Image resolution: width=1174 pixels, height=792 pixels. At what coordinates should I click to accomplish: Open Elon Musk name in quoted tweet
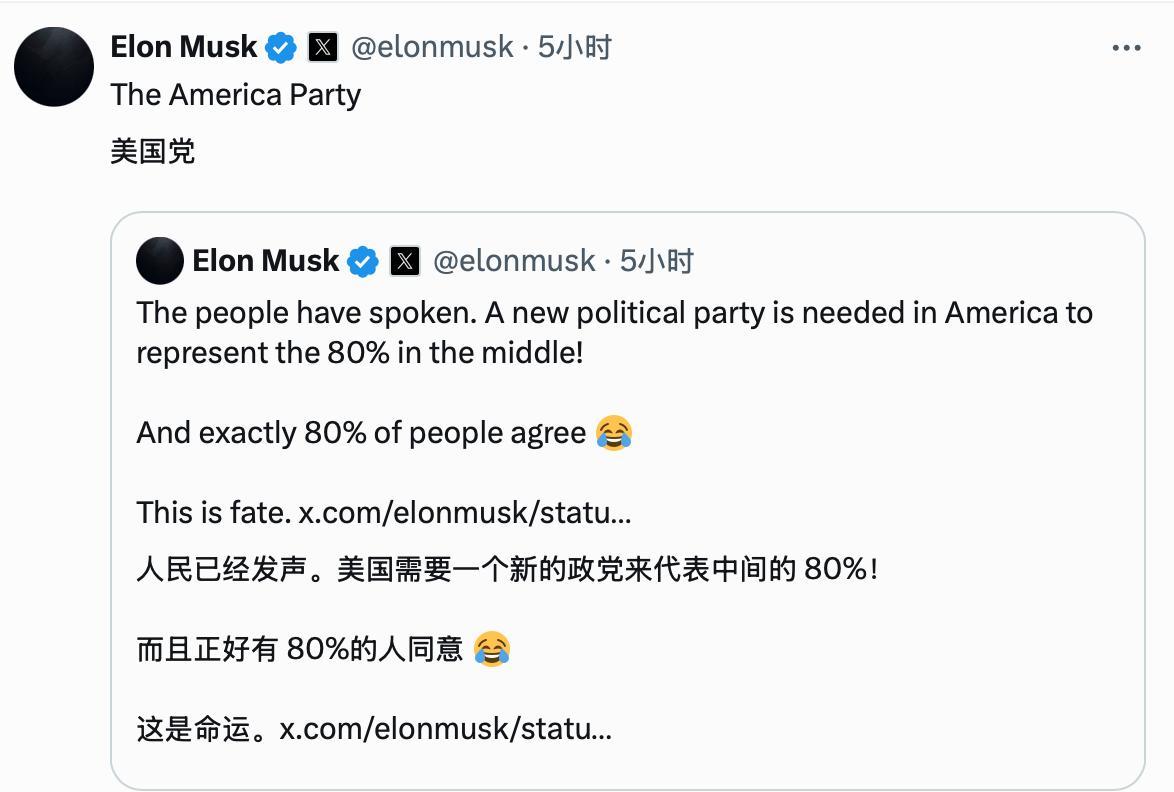(266, 261)
